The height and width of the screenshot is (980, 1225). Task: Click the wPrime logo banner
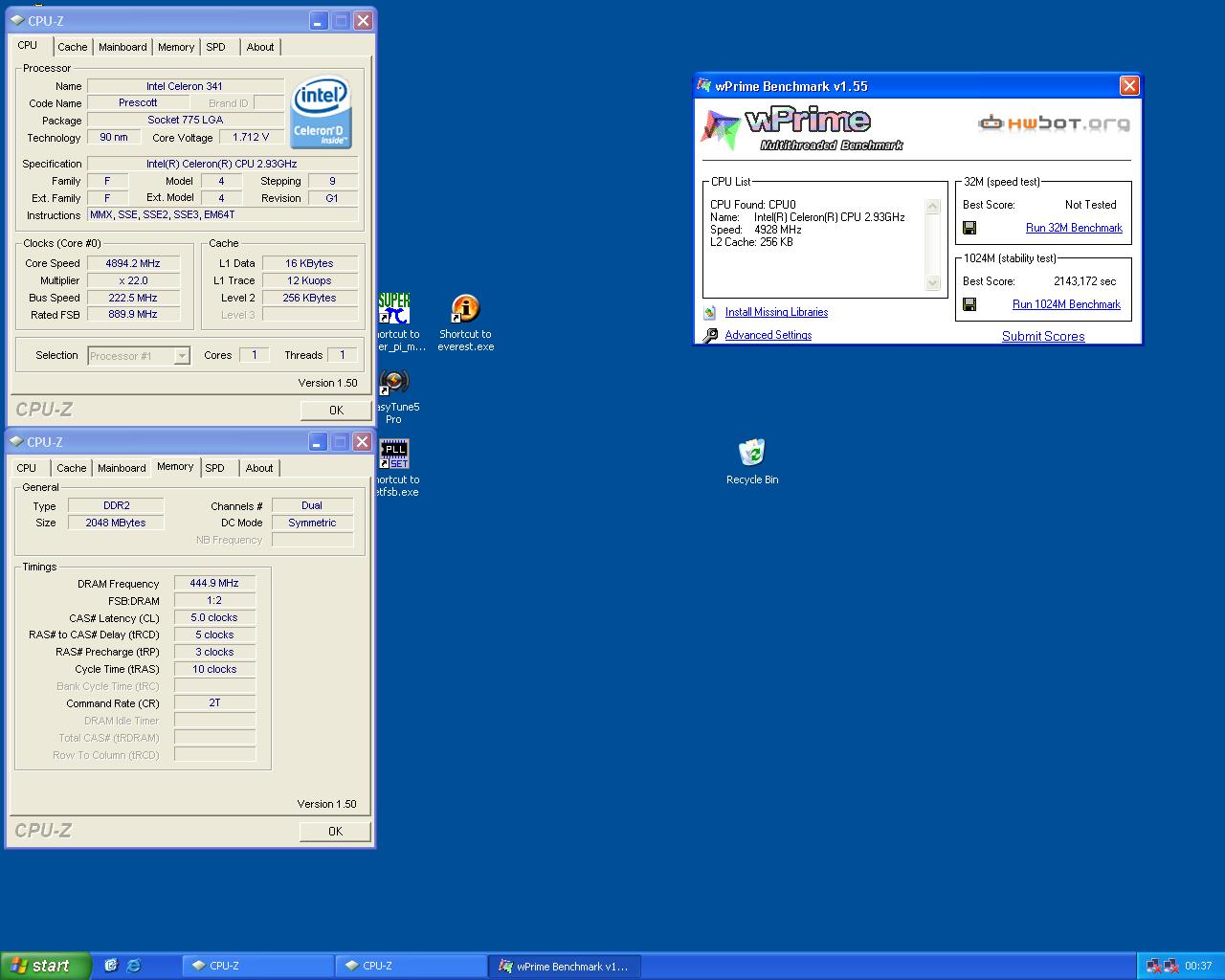[x=804, y=129]
